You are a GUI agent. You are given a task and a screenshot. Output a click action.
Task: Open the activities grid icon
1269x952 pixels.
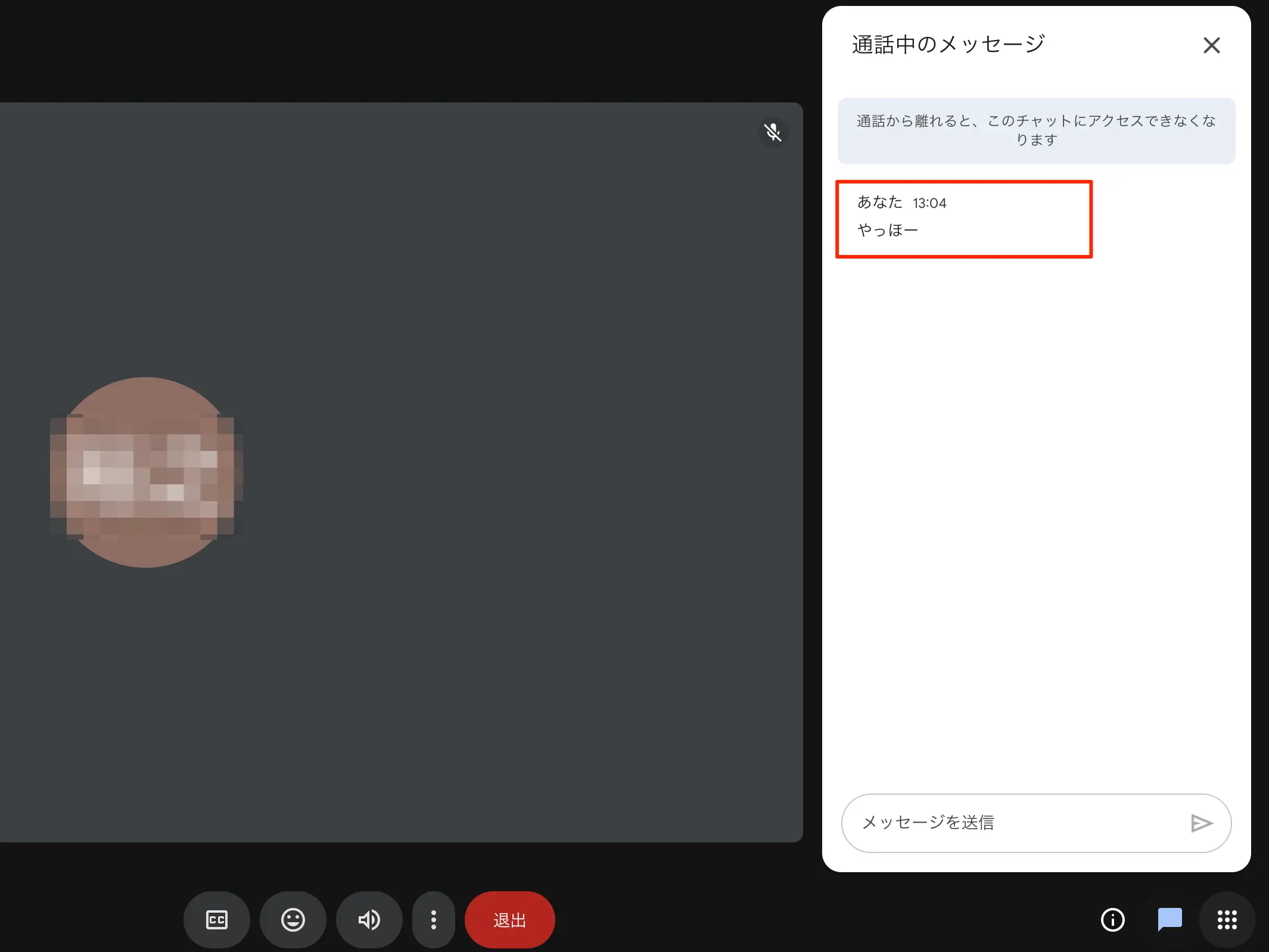[1227, 920]
